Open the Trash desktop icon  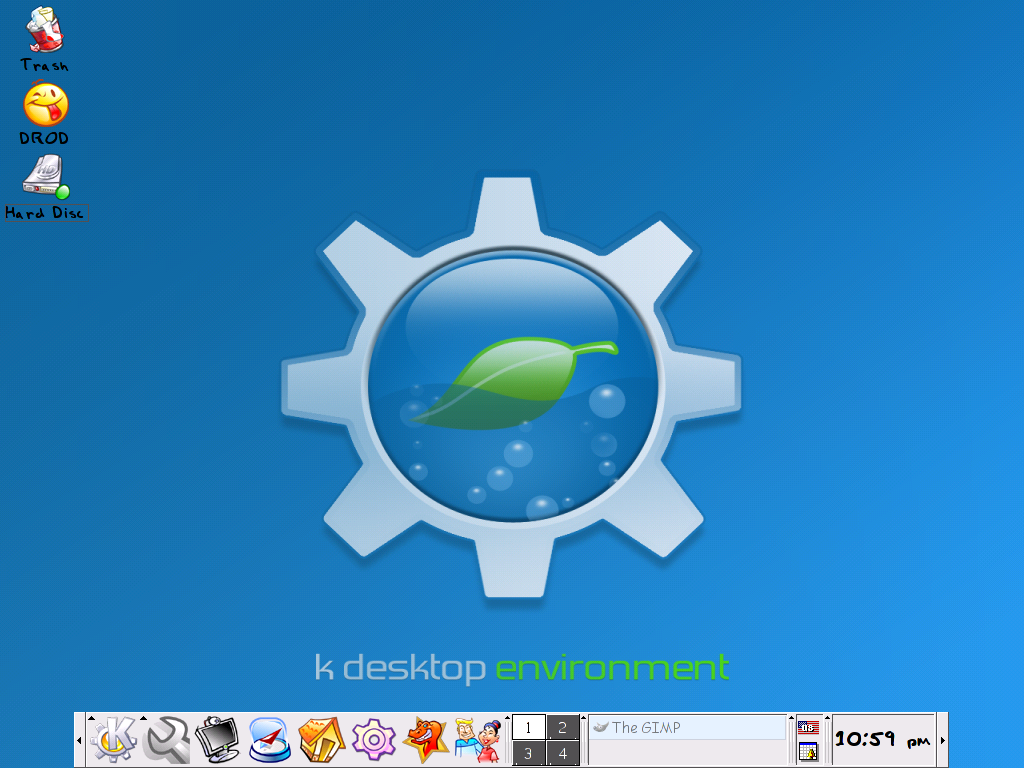(44, 30)
